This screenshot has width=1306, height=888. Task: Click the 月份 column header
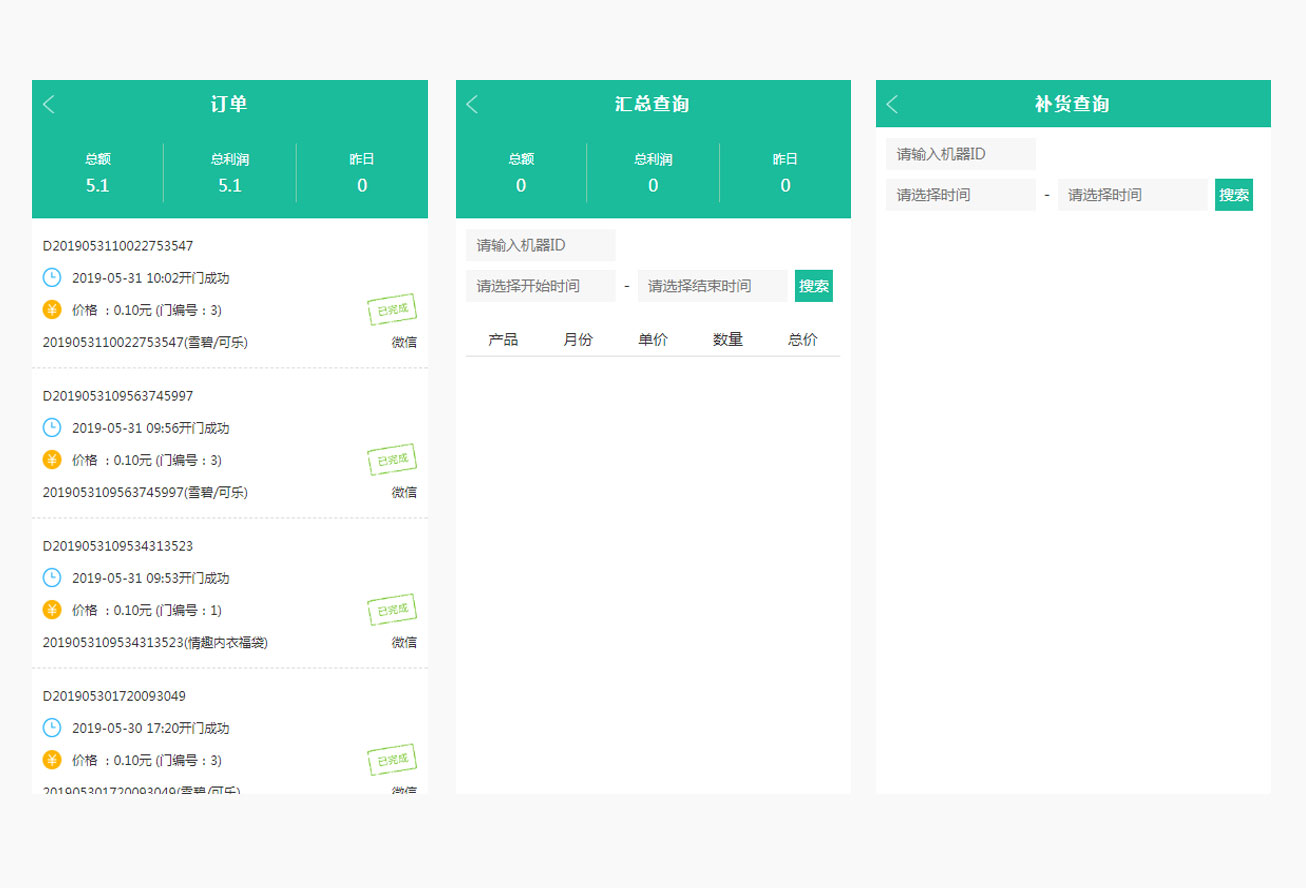click(578, 340)
